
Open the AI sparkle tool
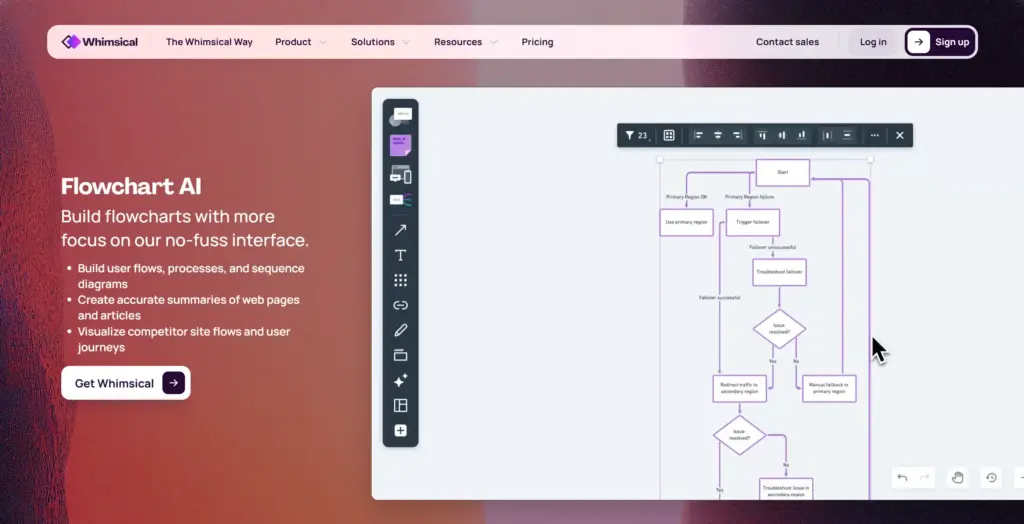400,381
